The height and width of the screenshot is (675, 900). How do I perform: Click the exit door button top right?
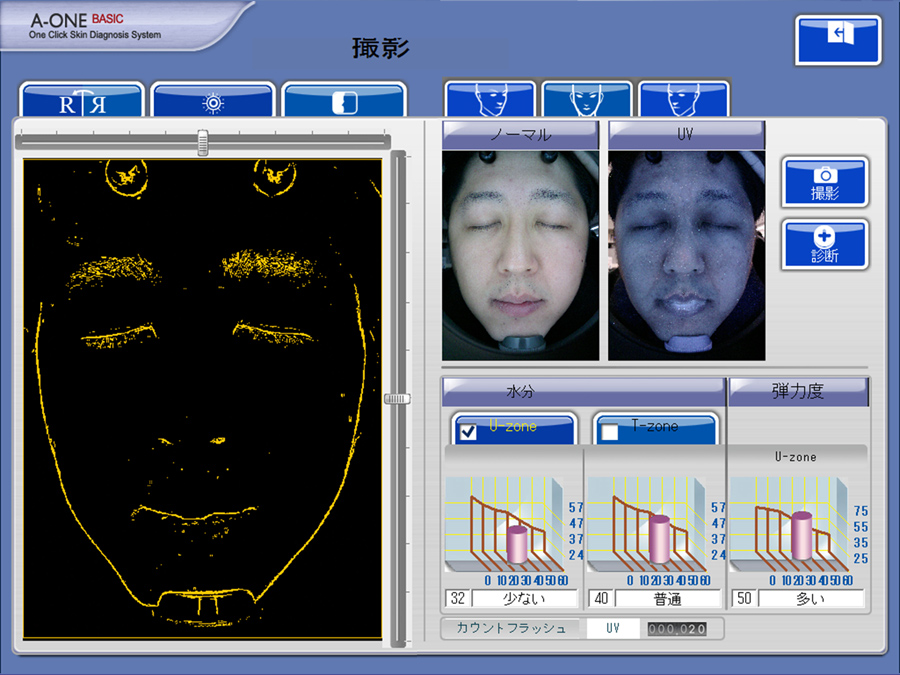click(x=837, y=40)
